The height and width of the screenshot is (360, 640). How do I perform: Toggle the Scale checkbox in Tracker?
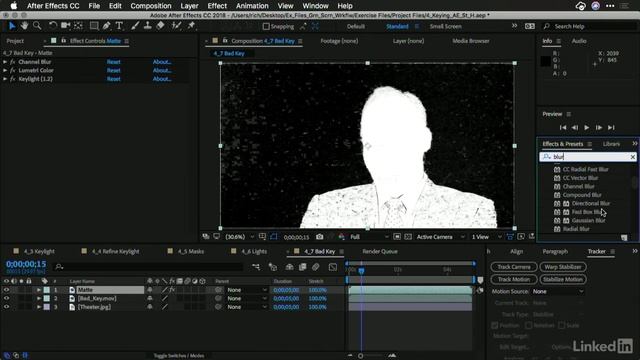coord(562,325)
